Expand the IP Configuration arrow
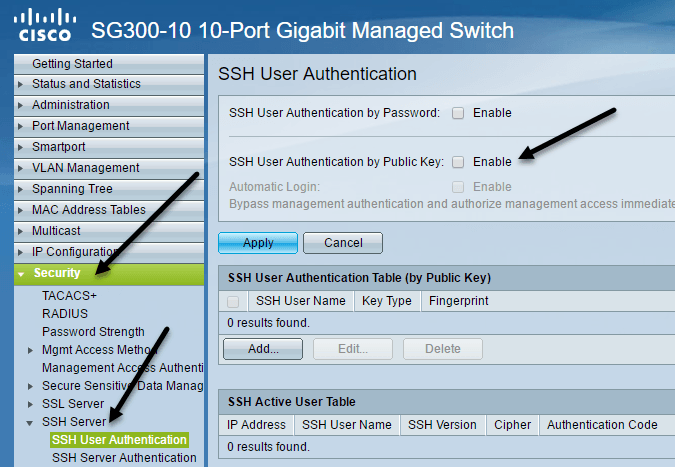Image resolution: width=675 pixels, height=467 pixels. [x=20, y=253]
